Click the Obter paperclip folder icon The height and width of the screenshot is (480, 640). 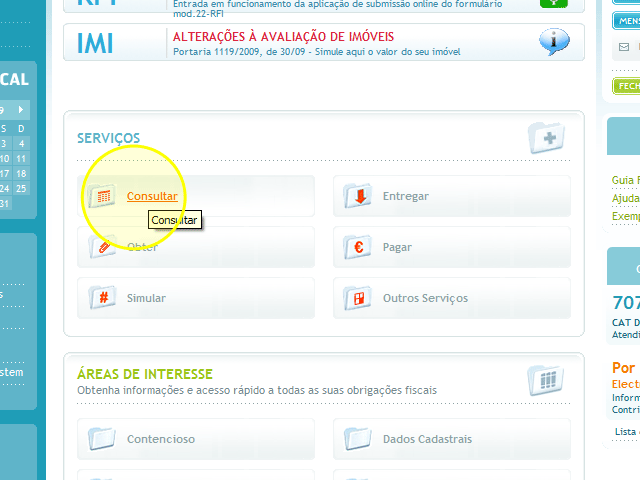click(102, 247)
